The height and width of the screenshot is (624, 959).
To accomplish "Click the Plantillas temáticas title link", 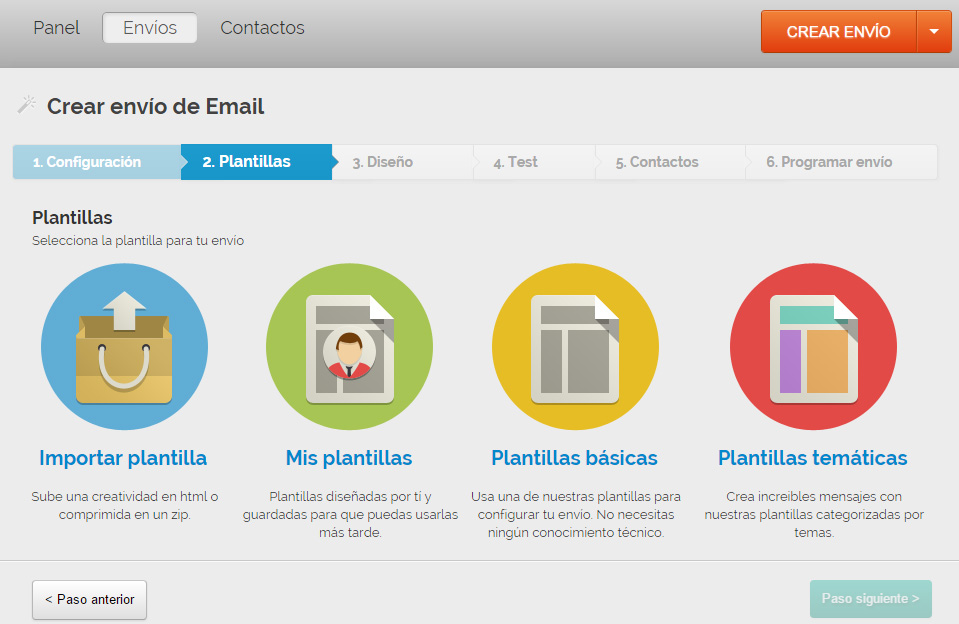I will [x=812, y=458].
